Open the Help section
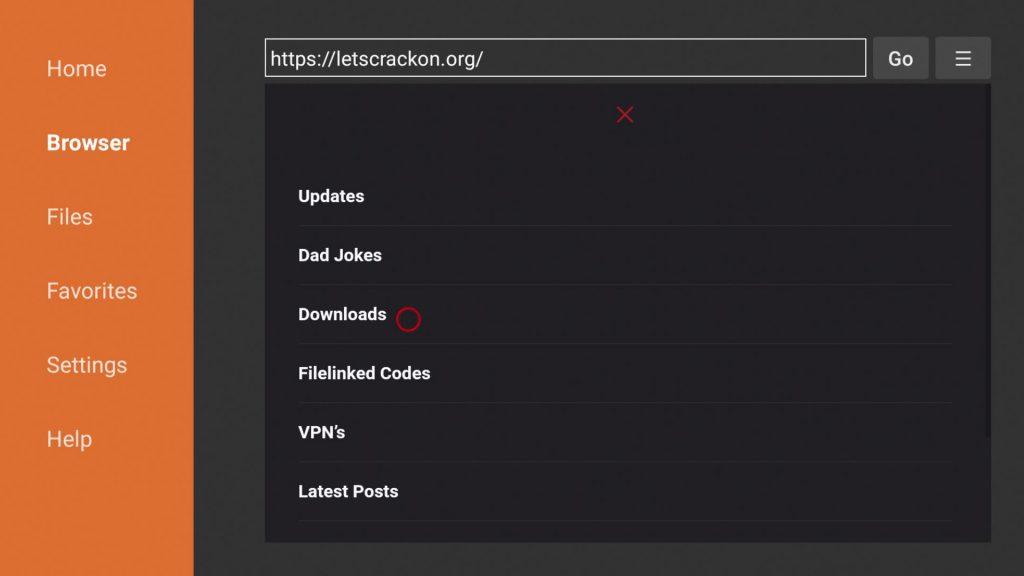 (69, 439)
